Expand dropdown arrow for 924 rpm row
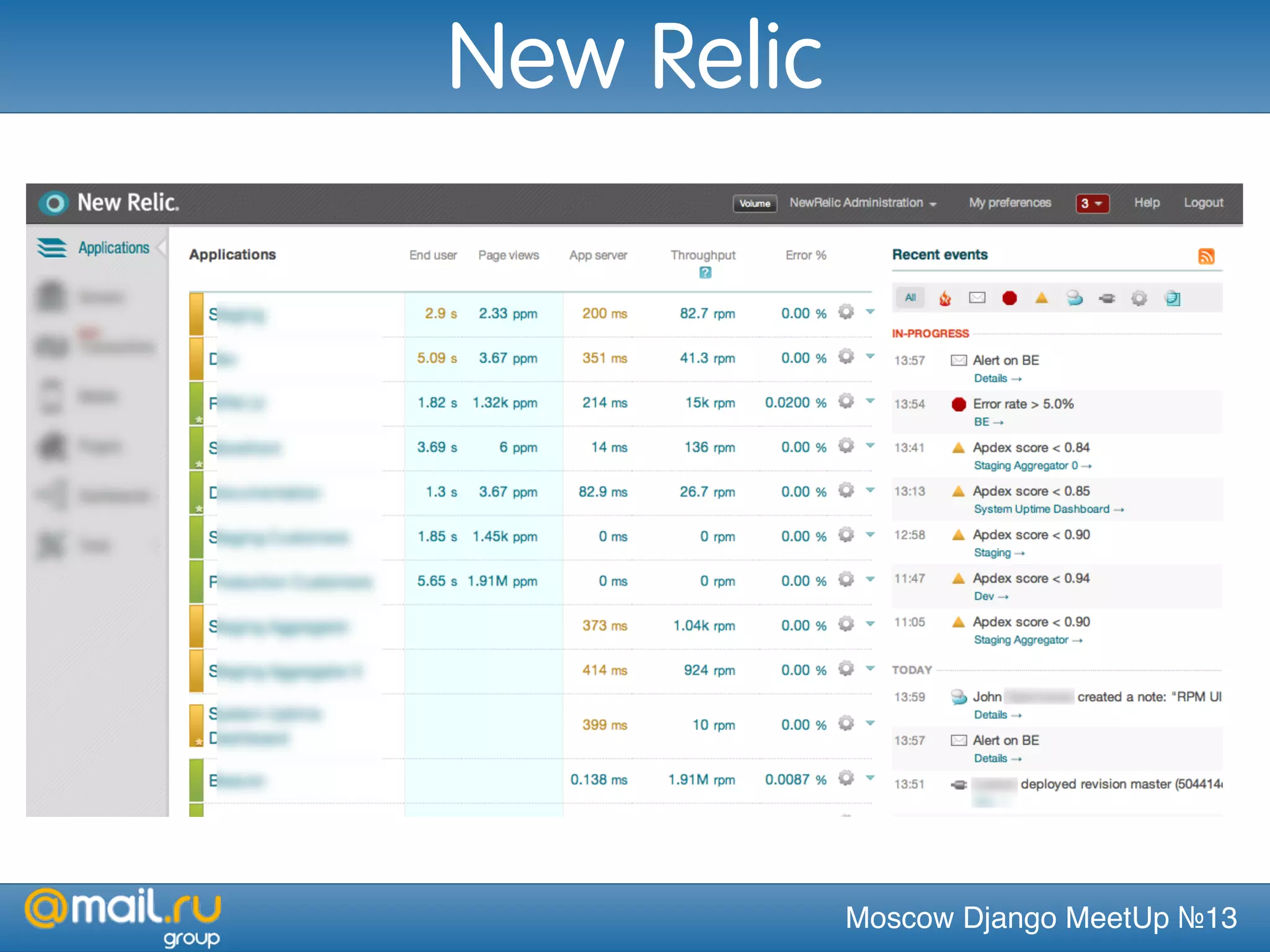The height and width of the screenshot is (952, 1270). (x=870, y=669)
